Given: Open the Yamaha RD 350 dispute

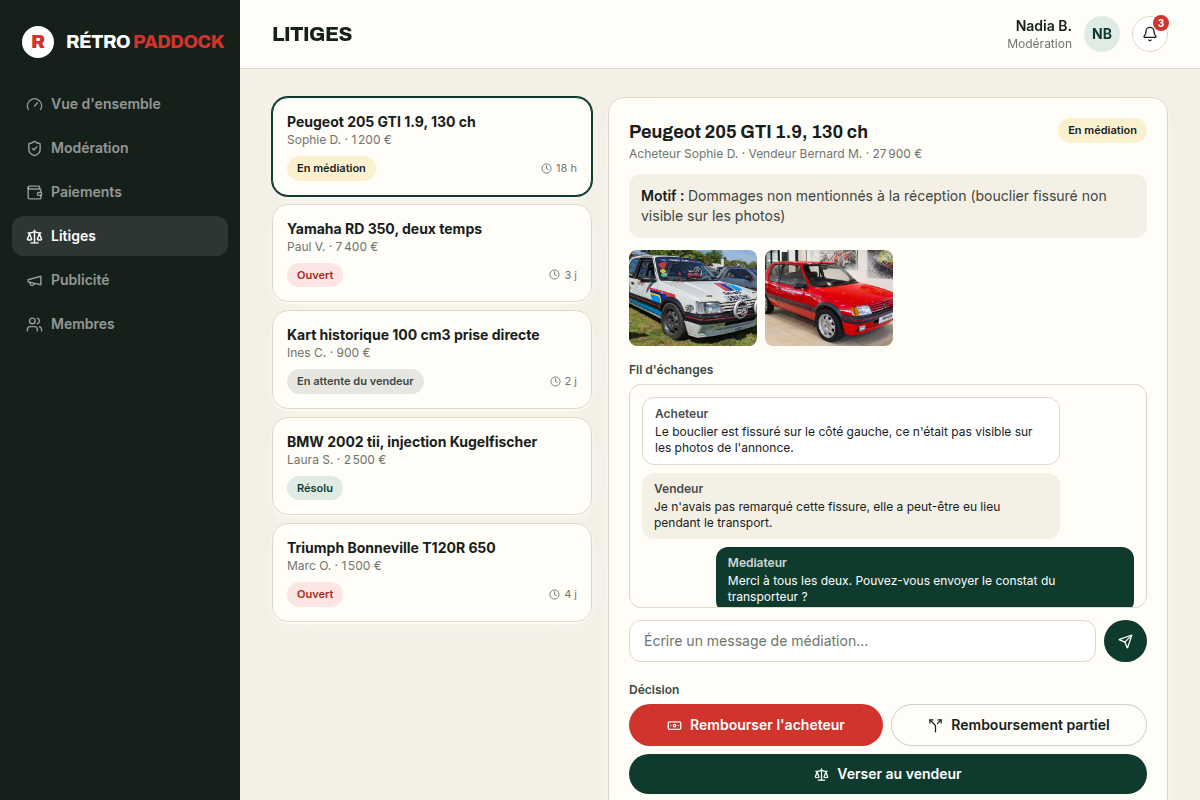Looking at the screenshot, I should 432,253.
